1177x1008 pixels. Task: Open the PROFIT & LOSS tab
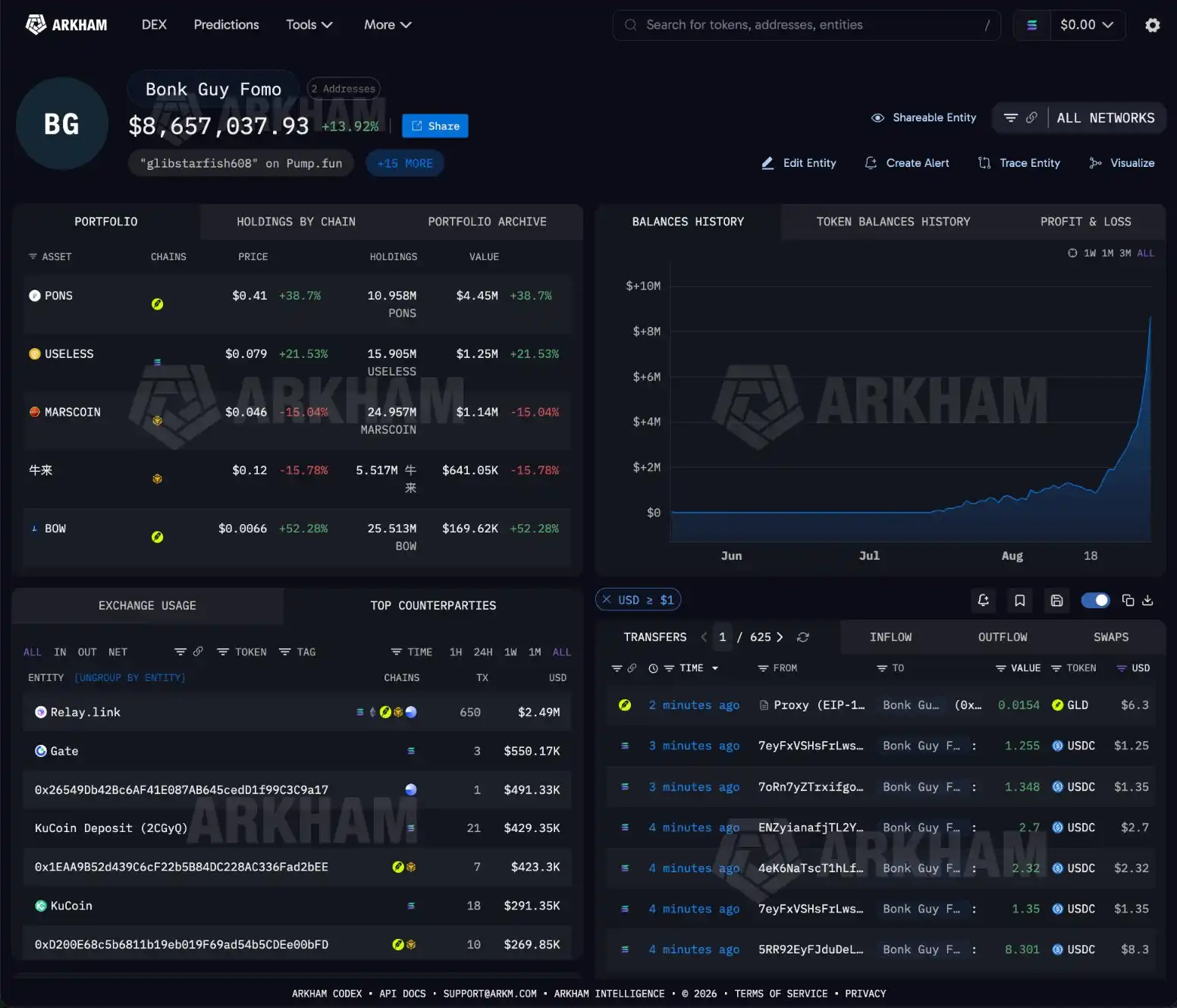(x=1085, y=222)
